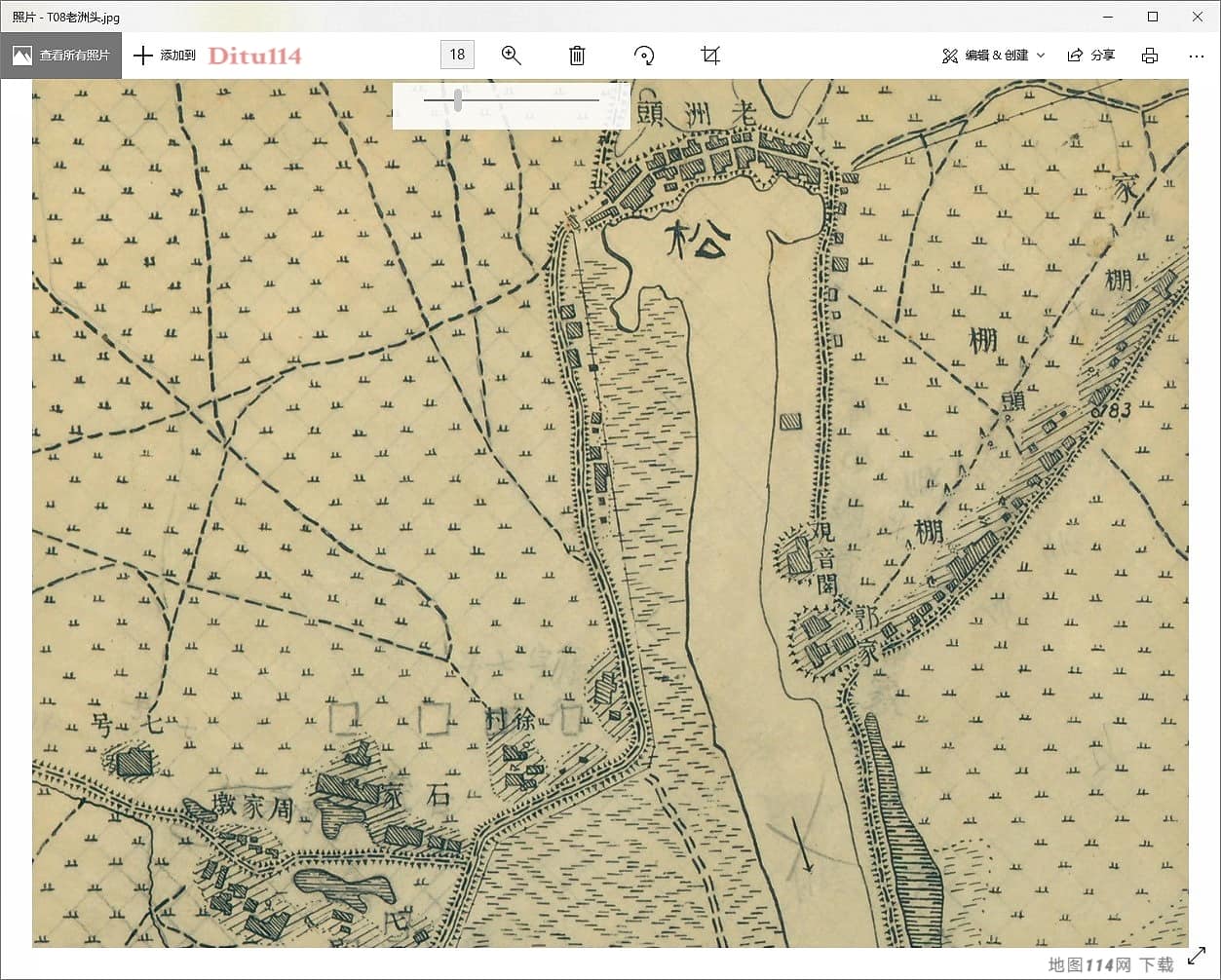Click the window title T08老洲头.jpg
The image size is (1221, 980).
[66, 17]
